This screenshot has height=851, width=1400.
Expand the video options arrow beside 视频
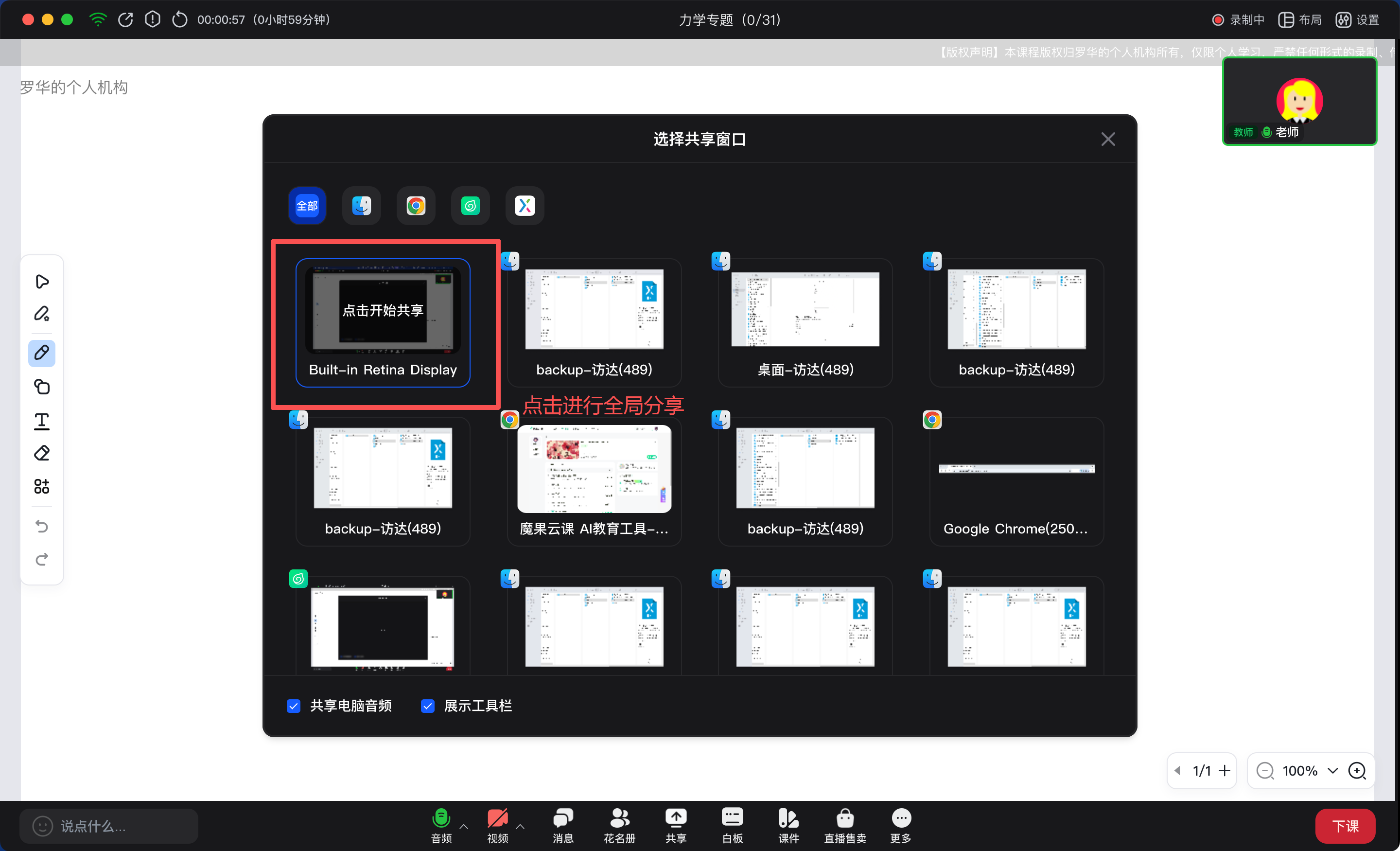click(x=520, y=826)
